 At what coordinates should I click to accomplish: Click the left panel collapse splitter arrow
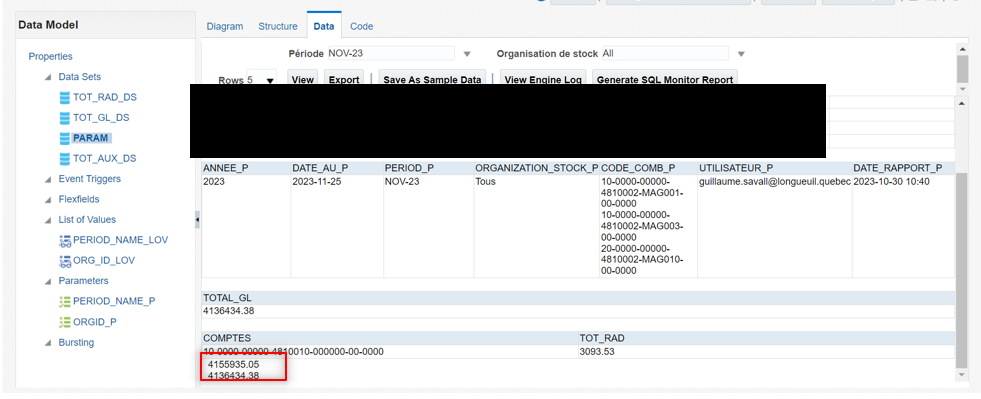[x=198, y=220]
